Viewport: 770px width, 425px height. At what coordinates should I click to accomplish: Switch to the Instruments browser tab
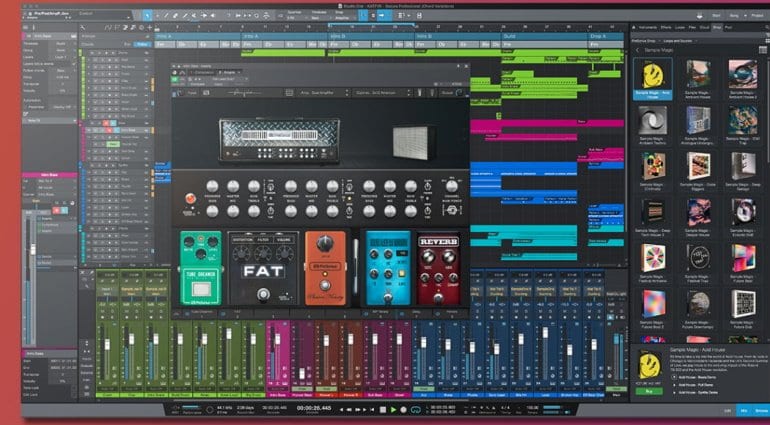tap(648, 28)
